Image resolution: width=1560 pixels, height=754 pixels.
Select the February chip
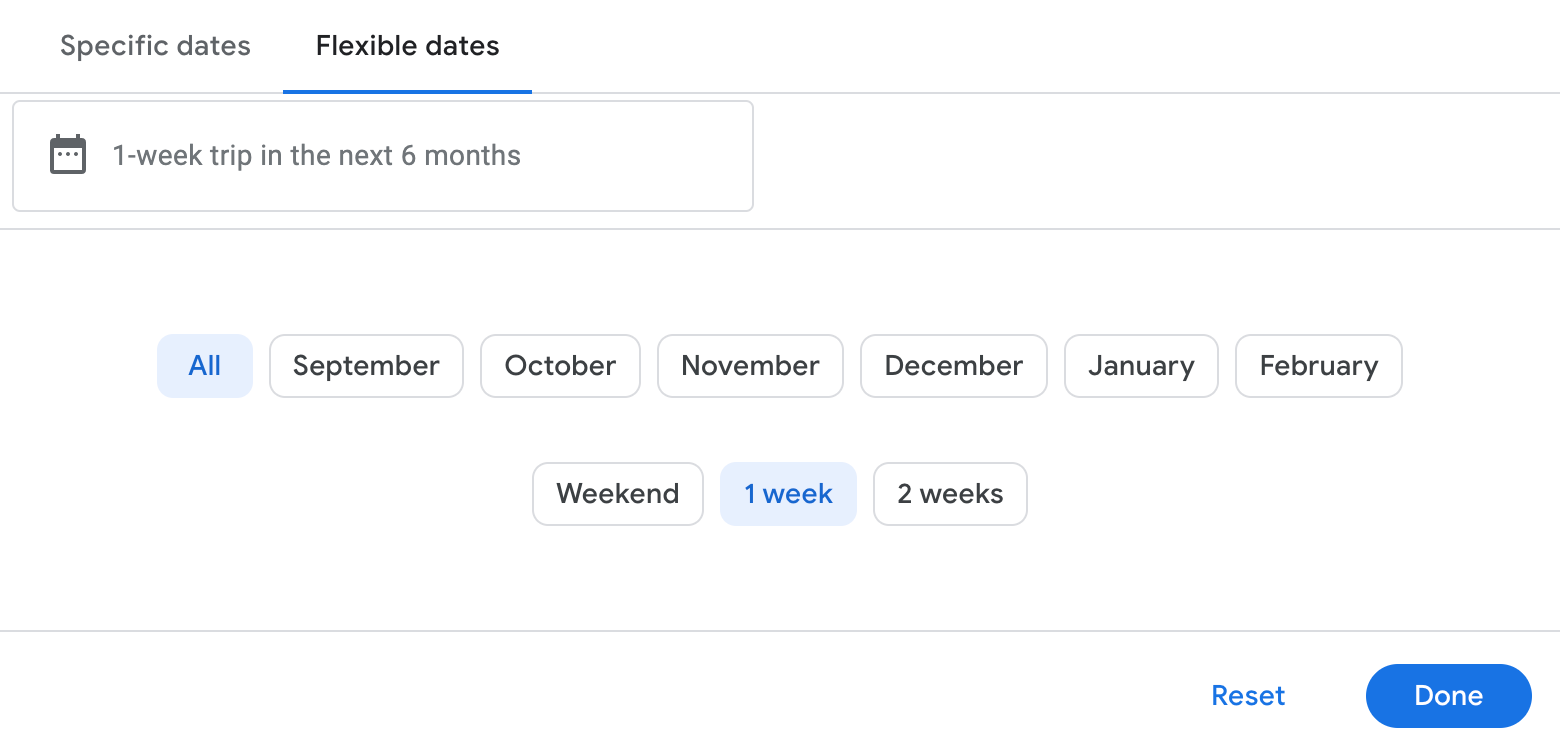pyautogui.click(x=1318, y=366)
